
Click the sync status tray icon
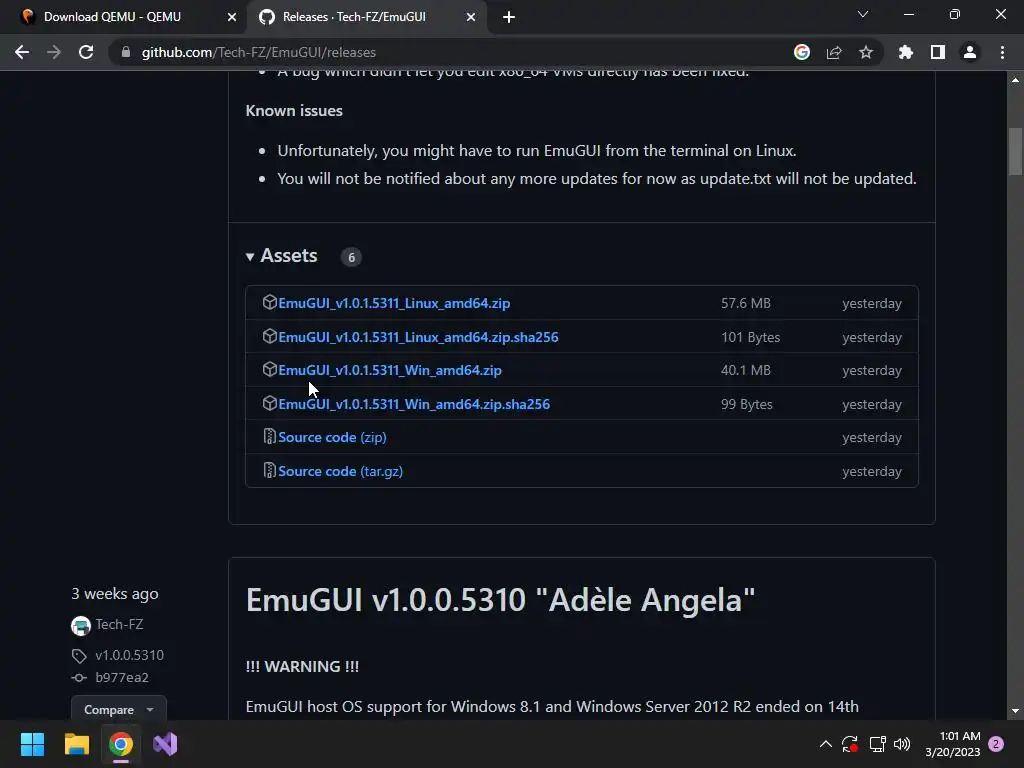pos(850,744)
